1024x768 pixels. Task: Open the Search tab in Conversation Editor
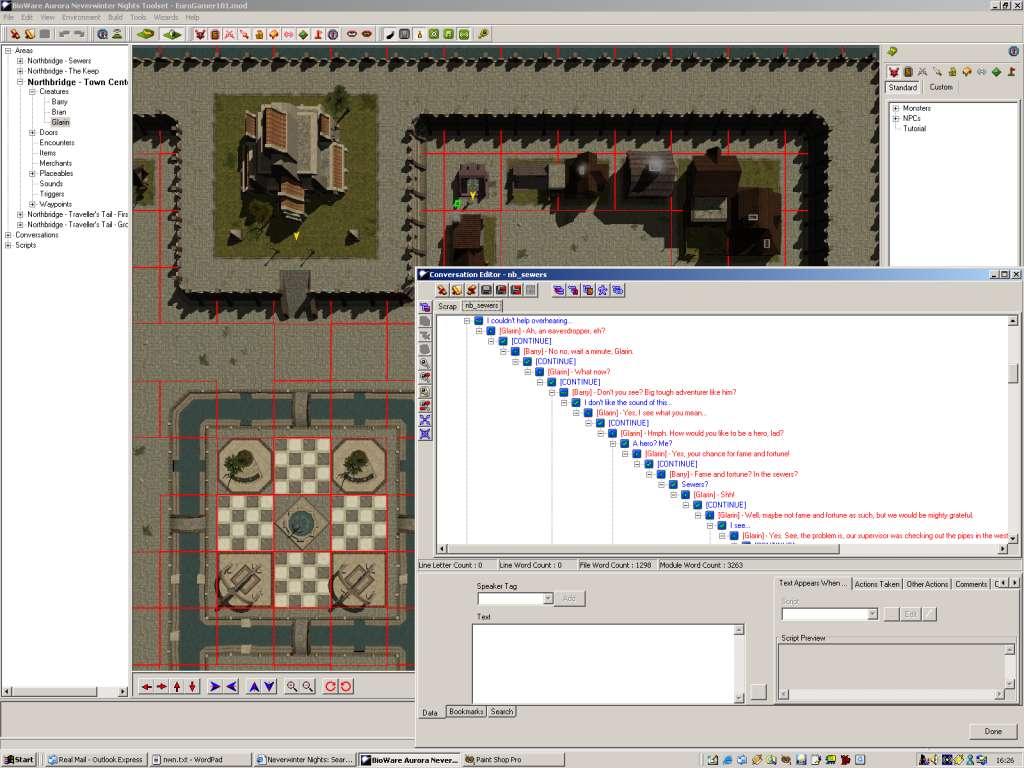502,712
